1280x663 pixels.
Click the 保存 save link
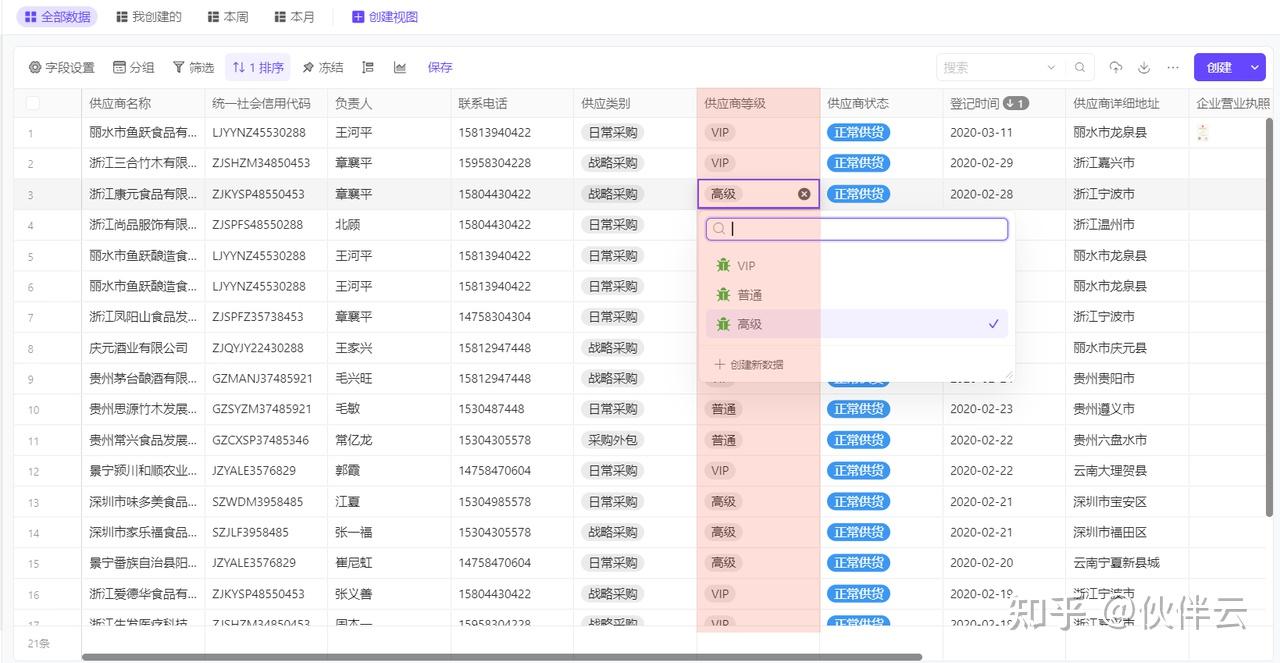440,67
